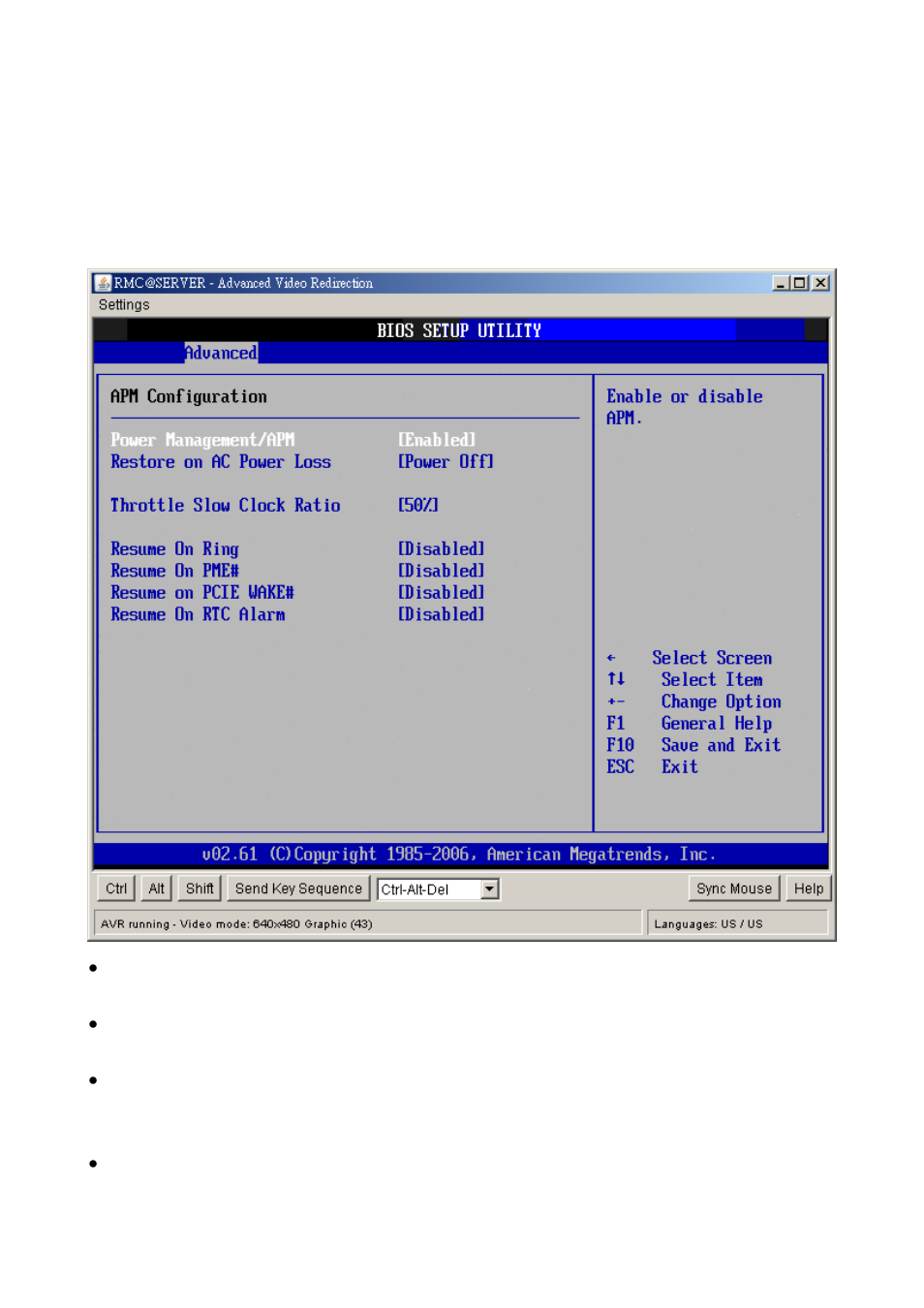This screenshot has height=1308, width=924.
Task: Open Help button
Action: point(809,888)
